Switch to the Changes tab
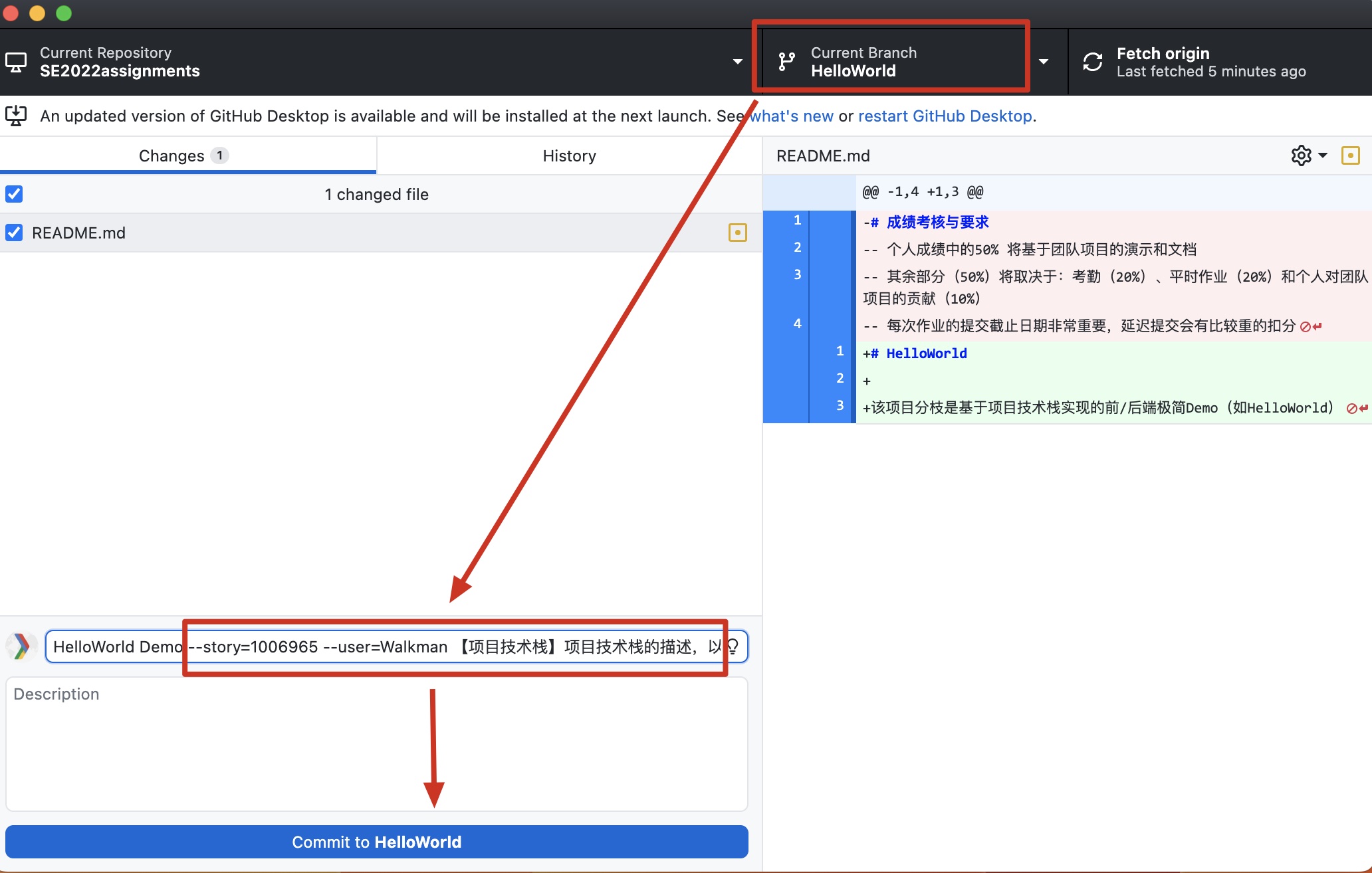1372x873 pixels. tap(188, 155)
